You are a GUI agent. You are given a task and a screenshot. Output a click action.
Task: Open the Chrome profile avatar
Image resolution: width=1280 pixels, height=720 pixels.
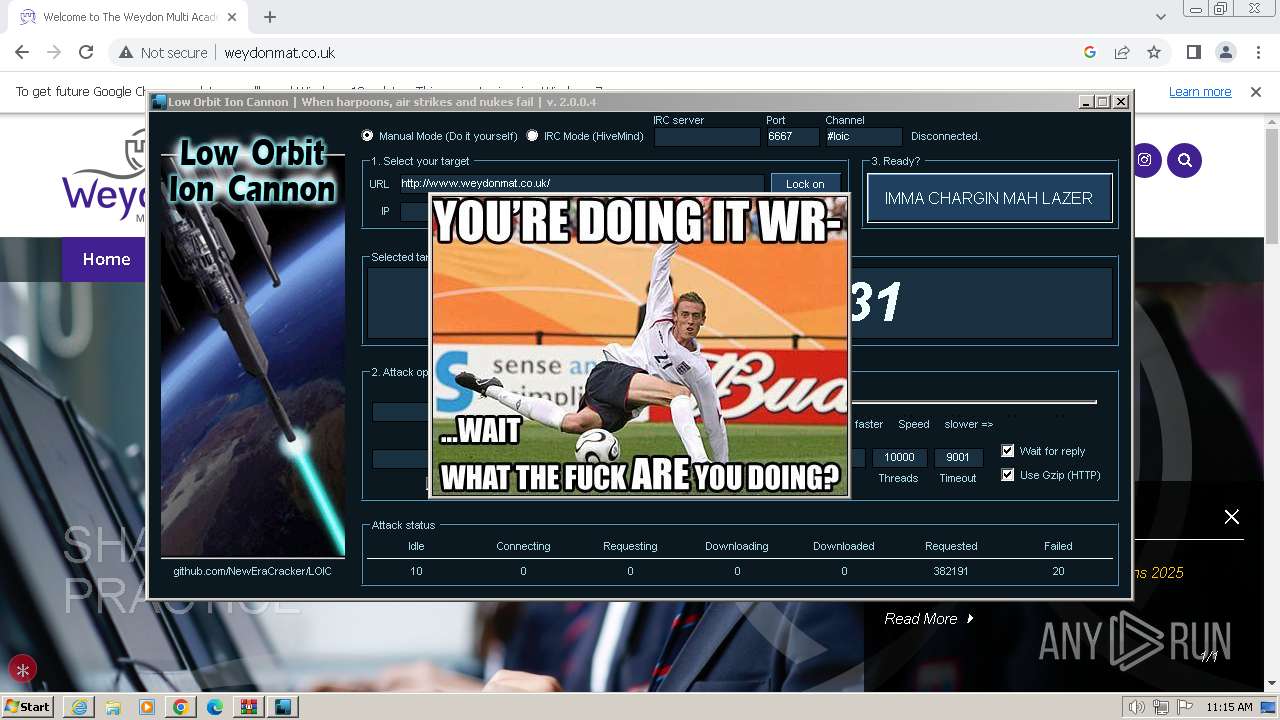click(1225, 53)
